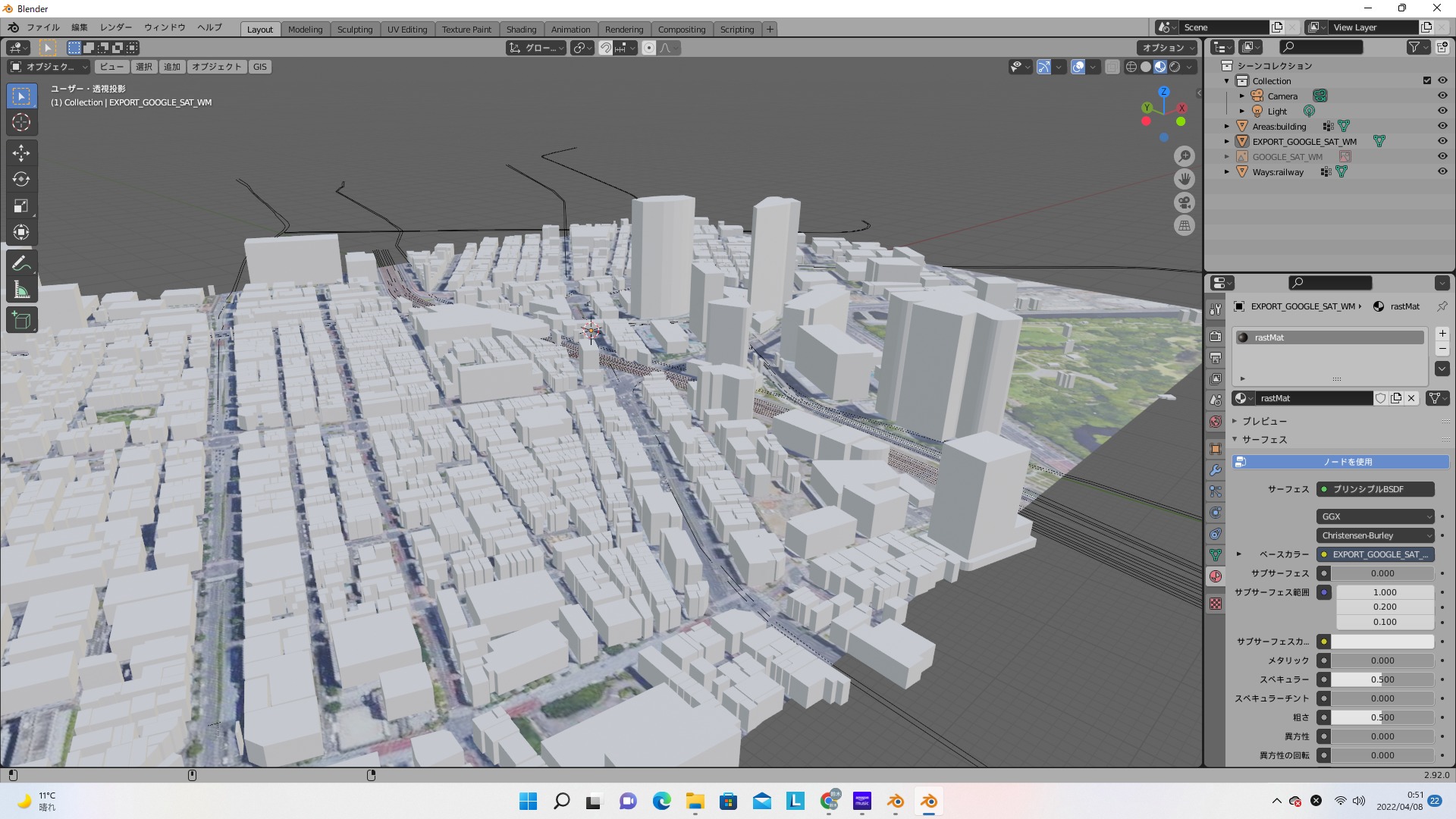Uncheck the Collection exclude checkbox
Screen dimensions: 1456x819
tap(1426, 80)
